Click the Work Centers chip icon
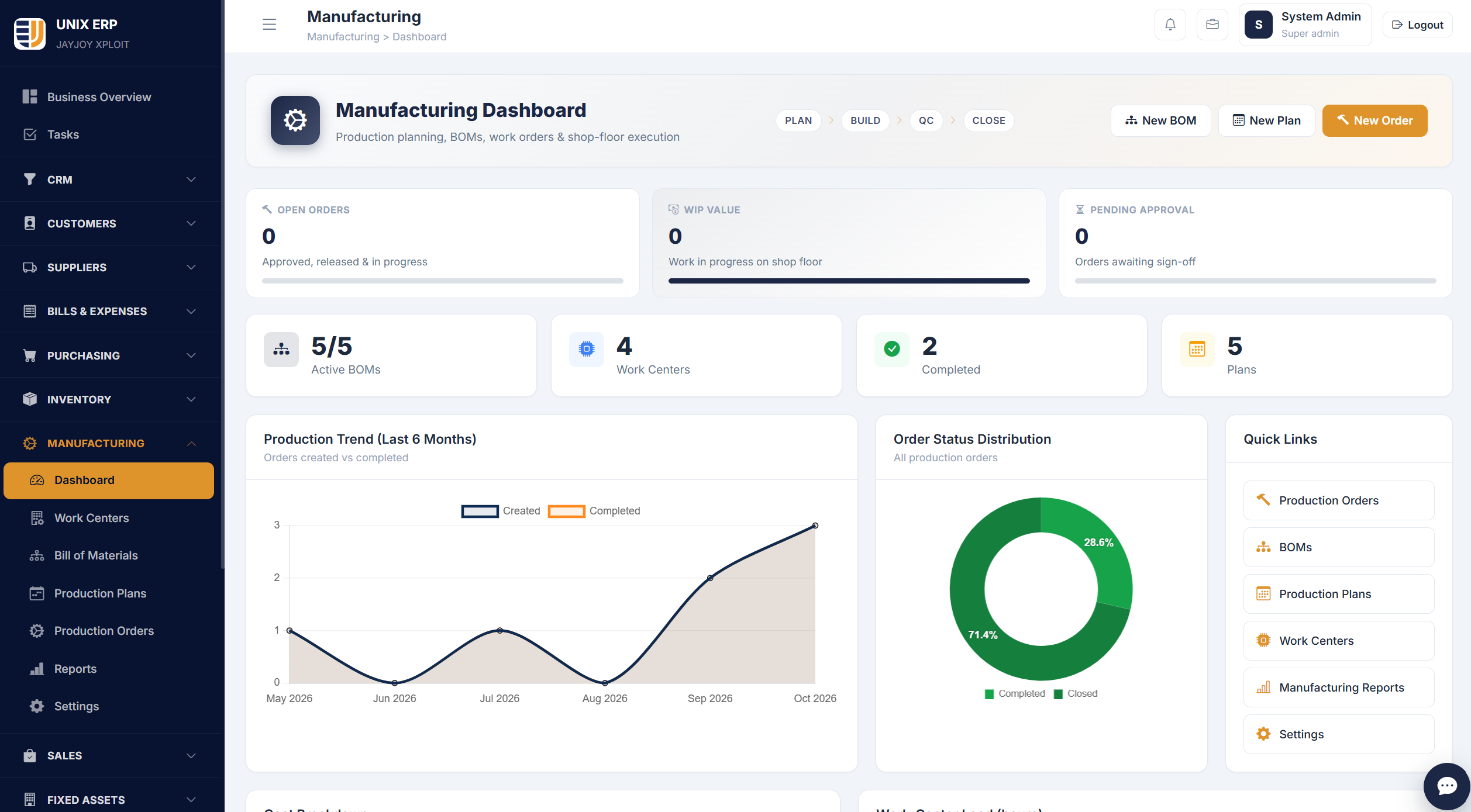The width and height of the screenshot is (1471, 812). 587,350
